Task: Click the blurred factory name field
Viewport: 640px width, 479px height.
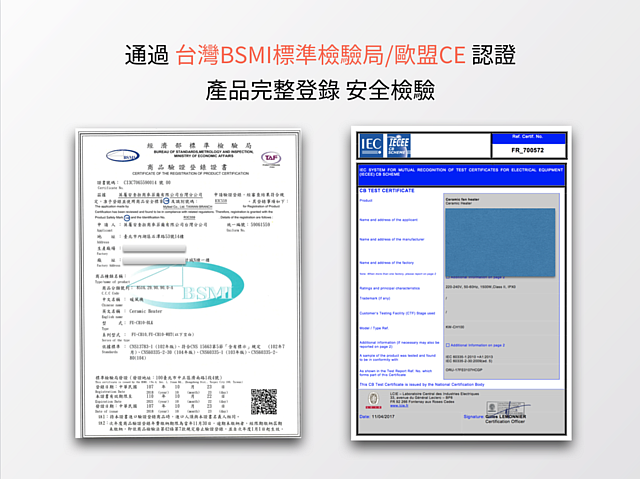Action: click(x=154, y=248)
